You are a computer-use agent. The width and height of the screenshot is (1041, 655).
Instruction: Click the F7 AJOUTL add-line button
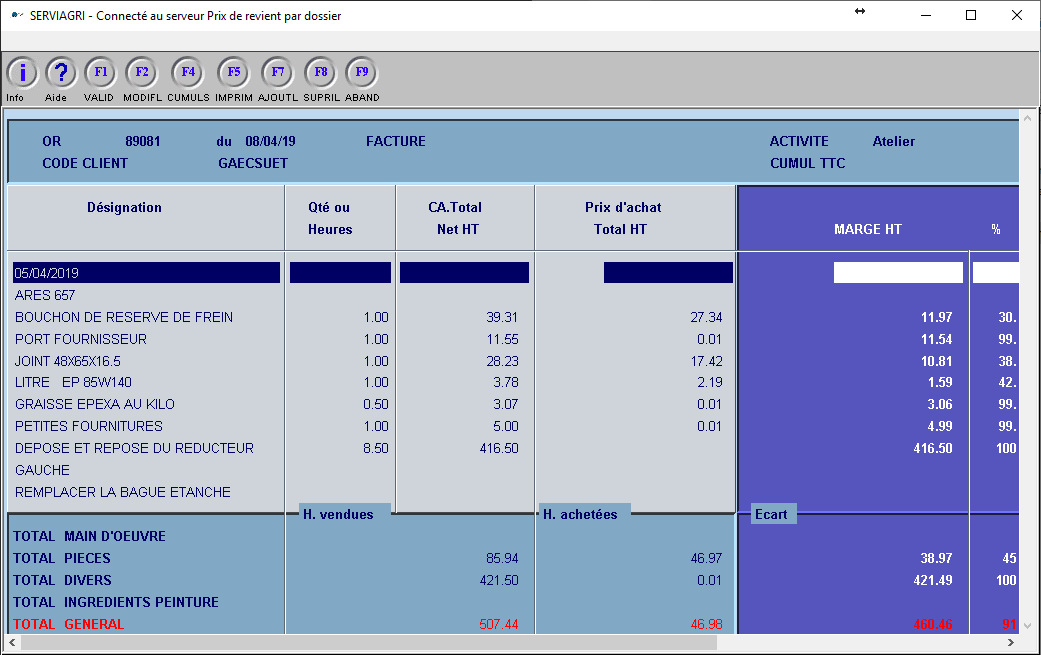coord(278,72)
